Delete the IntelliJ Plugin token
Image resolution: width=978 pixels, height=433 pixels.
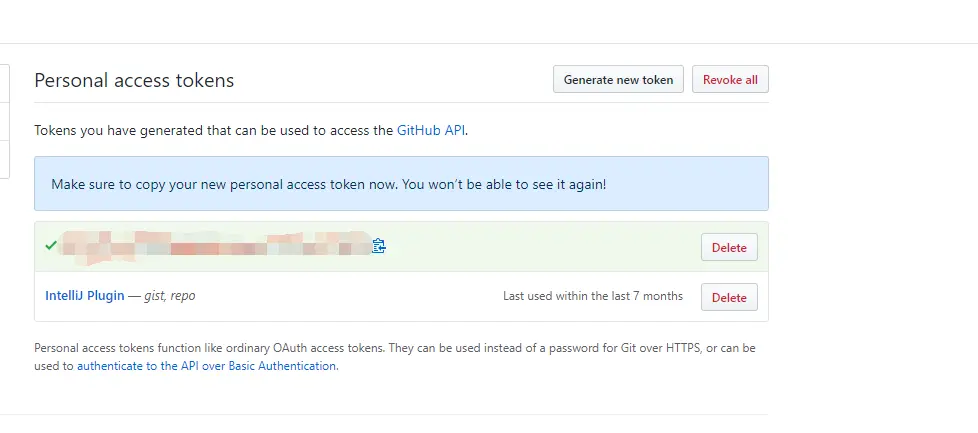[729, 297]
